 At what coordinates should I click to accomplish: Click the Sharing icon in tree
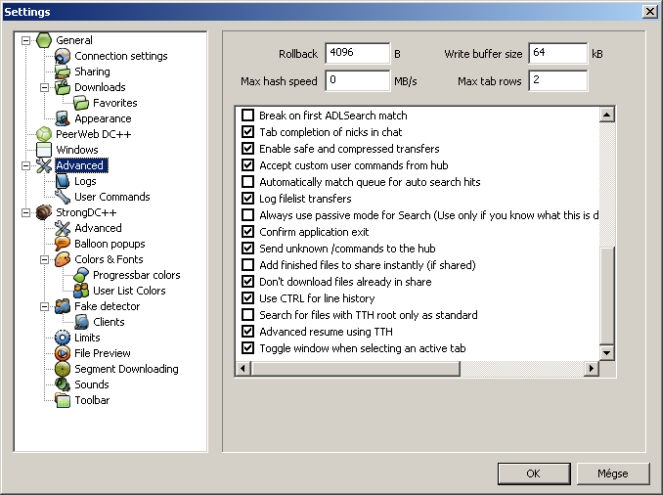pyautogui.click(x=63, y=72)
